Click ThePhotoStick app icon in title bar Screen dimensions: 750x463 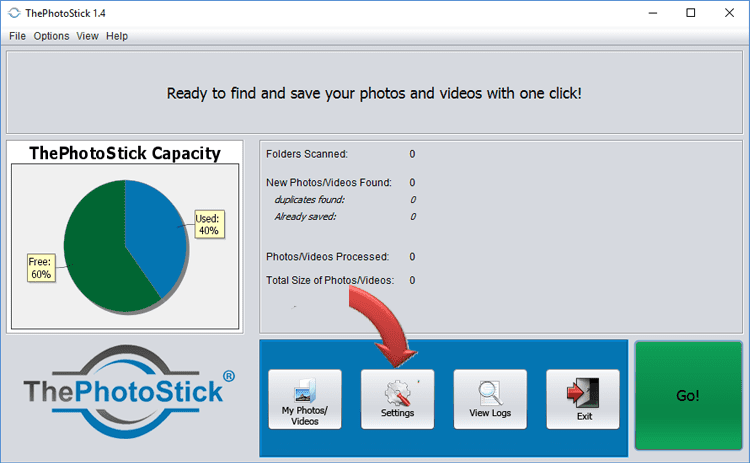(14, 13)
